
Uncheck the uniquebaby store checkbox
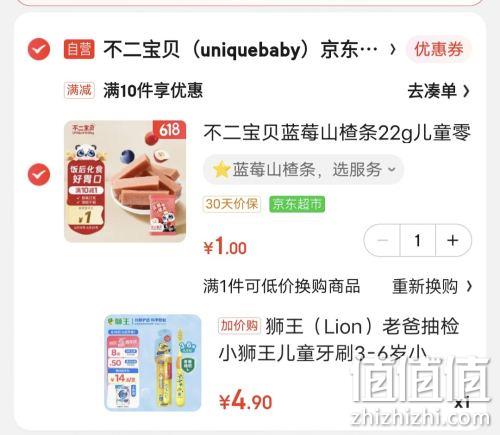click(x=39, y=49)
